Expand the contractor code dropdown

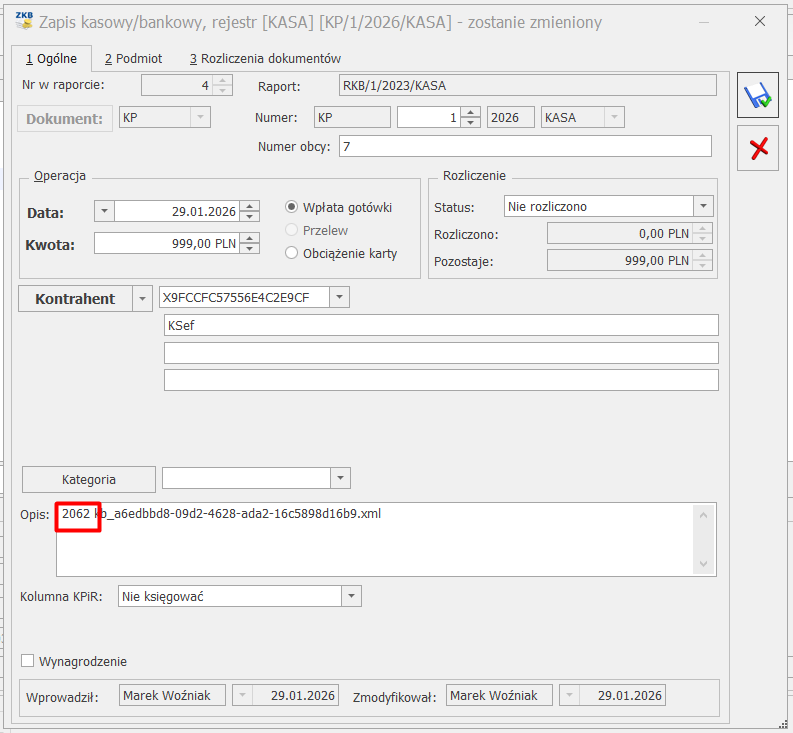point(341,298)
